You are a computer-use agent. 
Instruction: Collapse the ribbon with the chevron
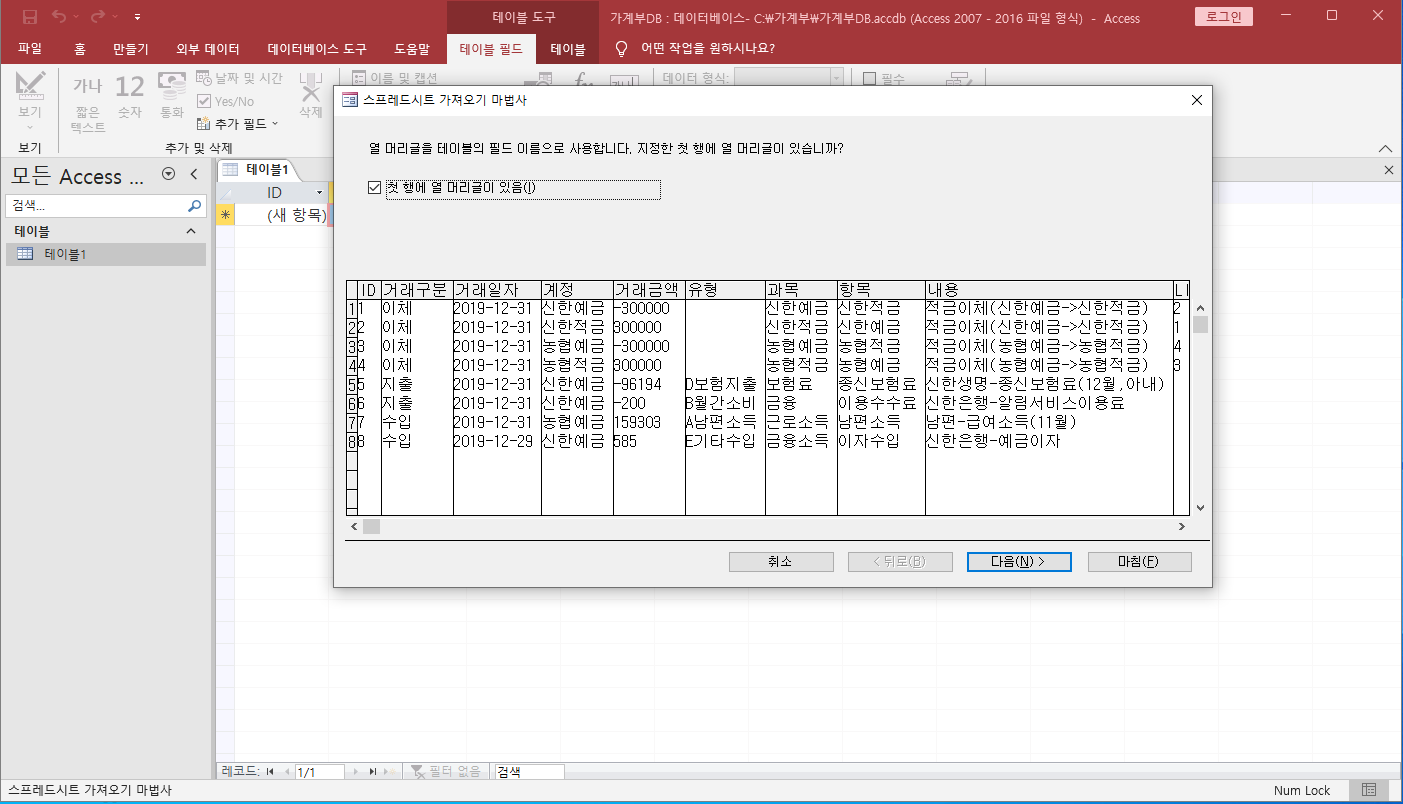click(x=1385, y=148)
